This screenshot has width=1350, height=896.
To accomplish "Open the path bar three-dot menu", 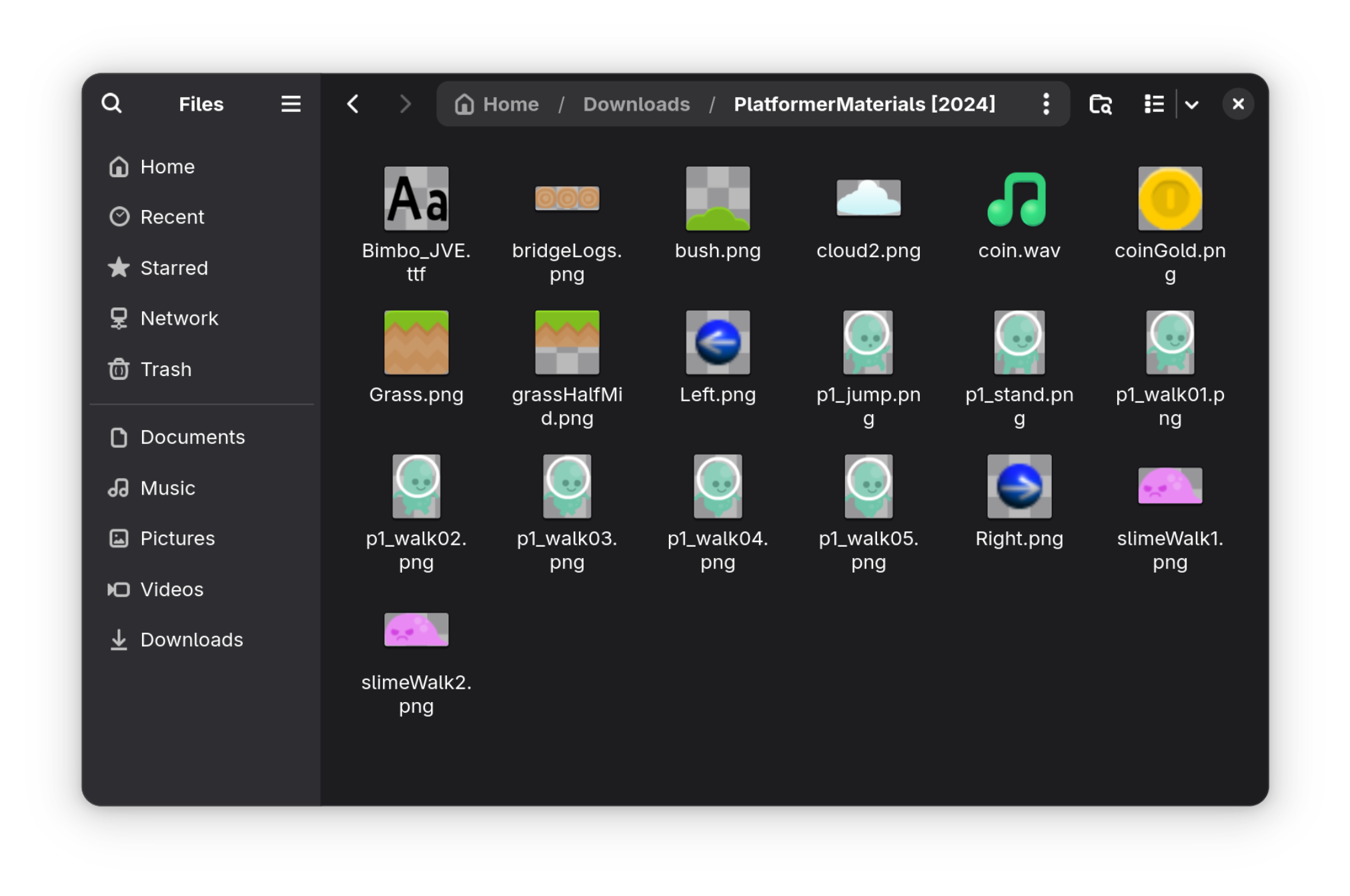I will pyautogui.click(x=1046, y=104).
